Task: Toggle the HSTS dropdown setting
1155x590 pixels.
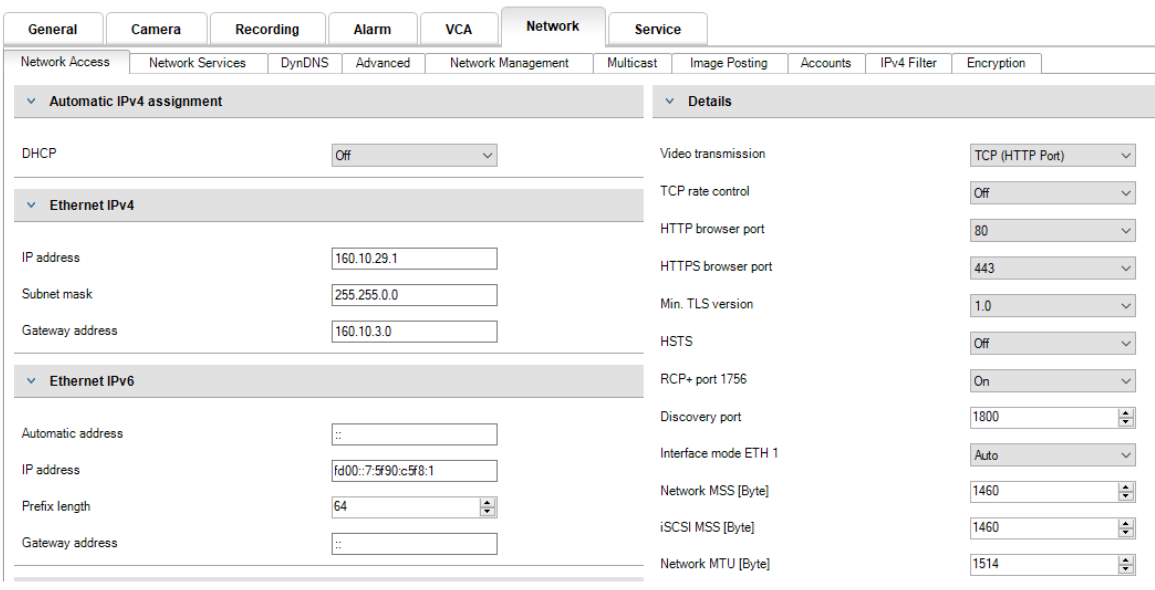Action: coord(1052,343)
